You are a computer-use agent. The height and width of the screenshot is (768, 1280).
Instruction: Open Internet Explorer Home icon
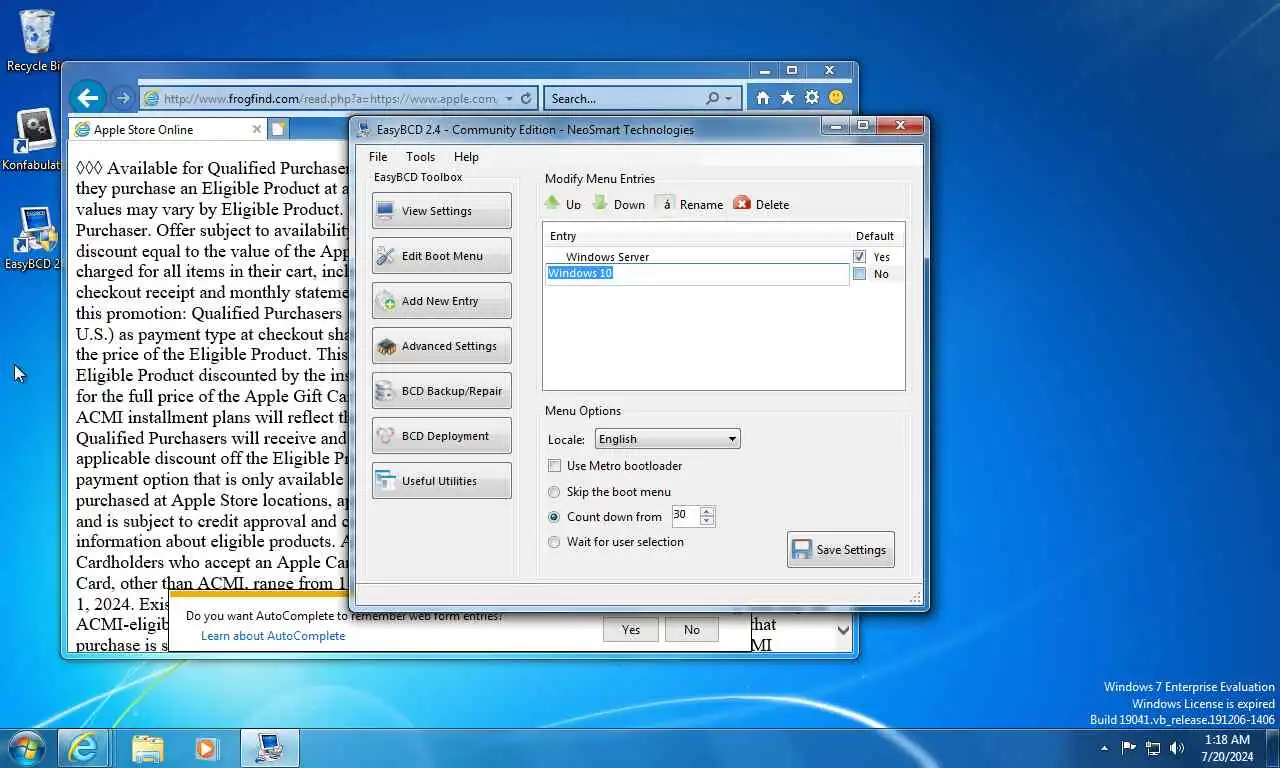763,97
